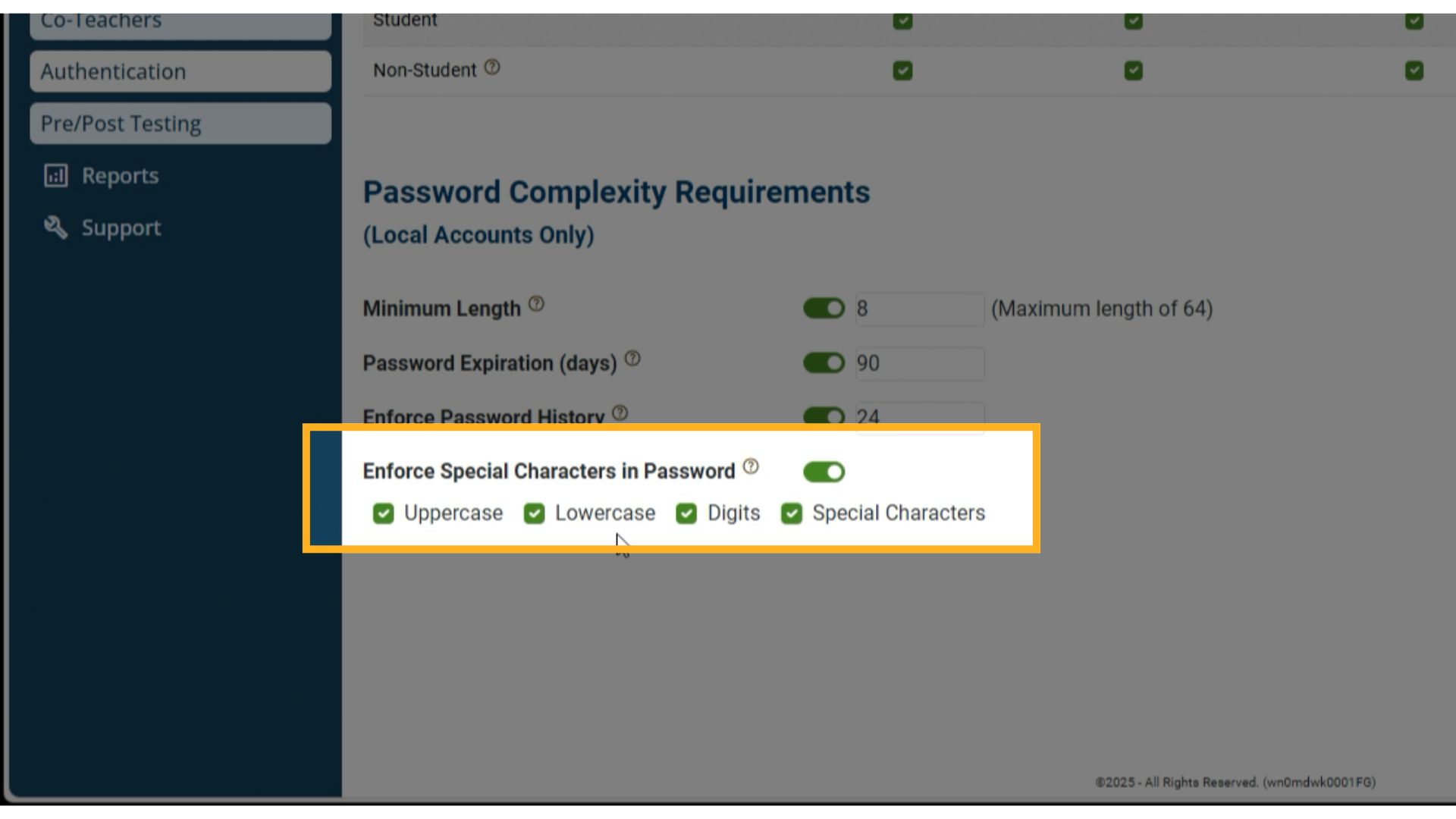The width and height of the screenshot is (1456, 819).
Task: Turn off Enforce Special Characters in Password
Action: coord(824,472)
